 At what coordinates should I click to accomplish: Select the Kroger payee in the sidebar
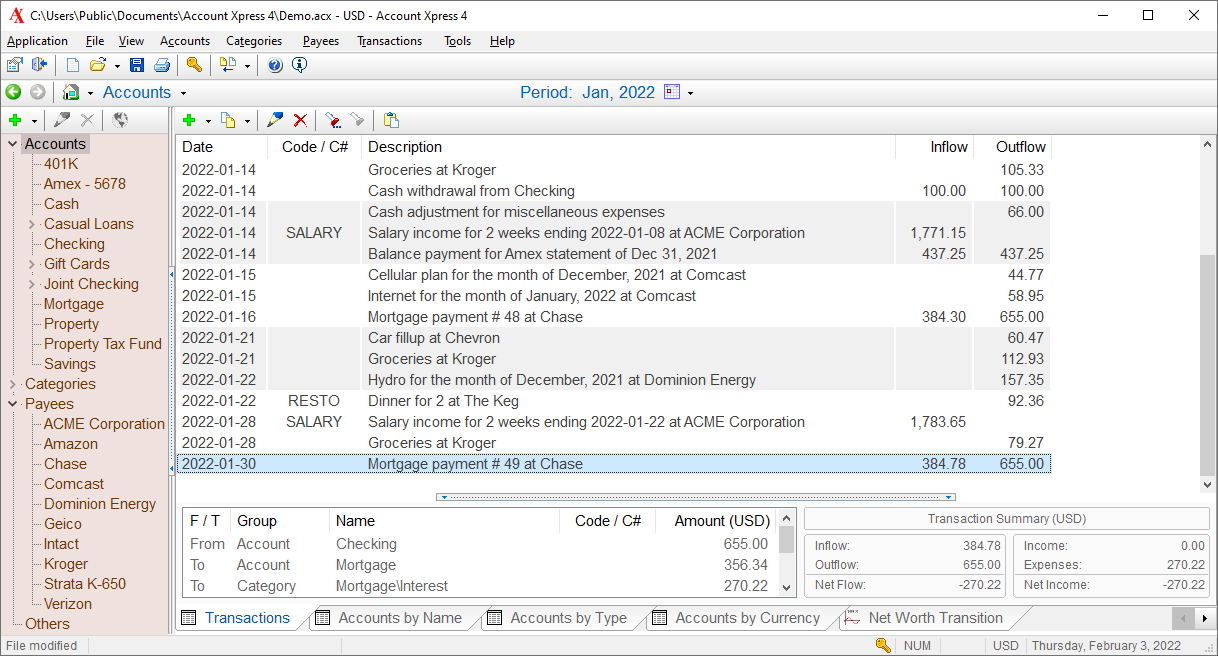point(65,564)
